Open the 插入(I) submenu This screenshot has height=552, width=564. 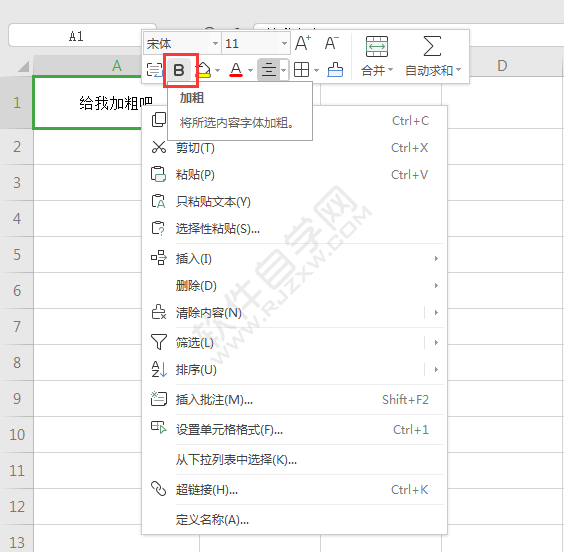[x=294, y=259]
